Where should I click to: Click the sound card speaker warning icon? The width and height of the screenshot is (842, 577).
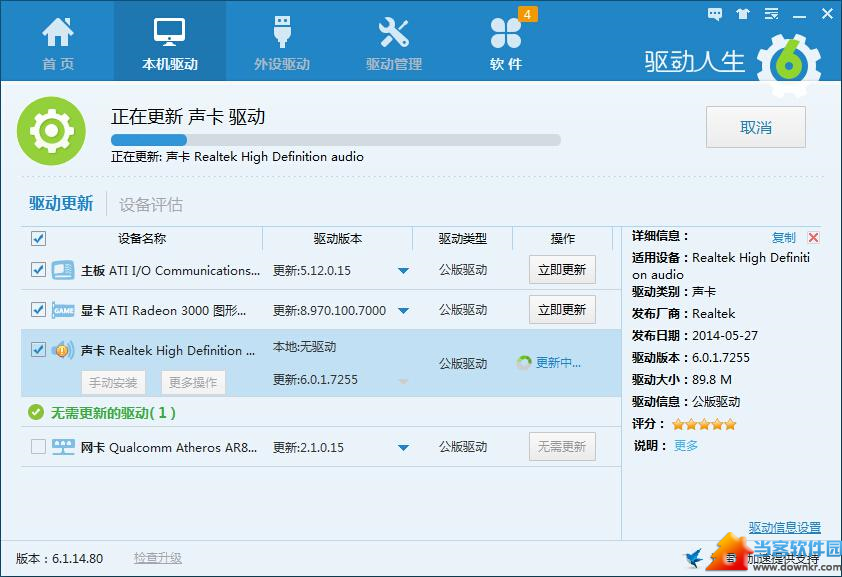[62, 350]
